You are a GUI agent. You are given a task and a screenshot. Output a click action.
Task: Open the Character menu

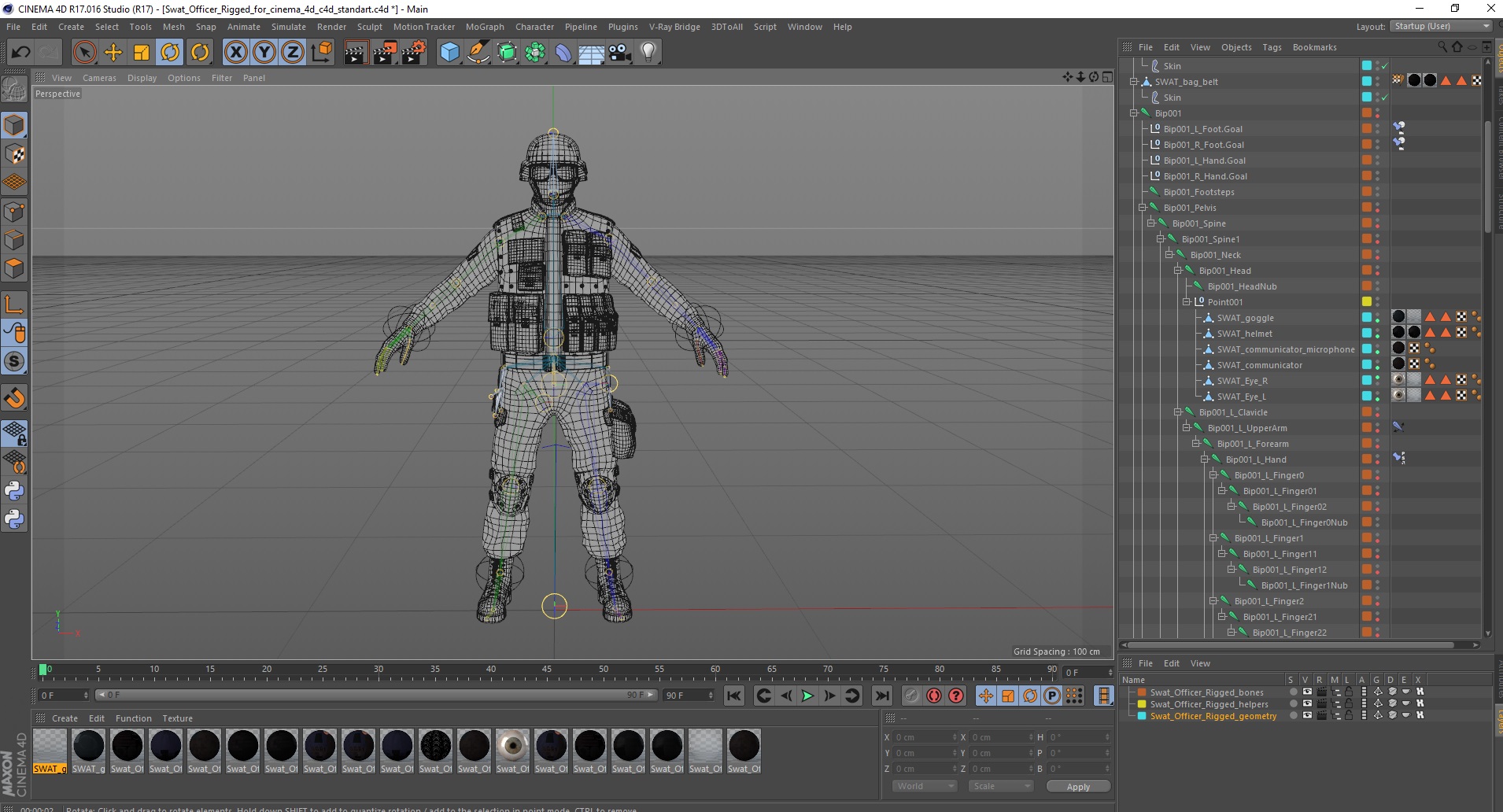pyautogui.click(x=534, y=27)
